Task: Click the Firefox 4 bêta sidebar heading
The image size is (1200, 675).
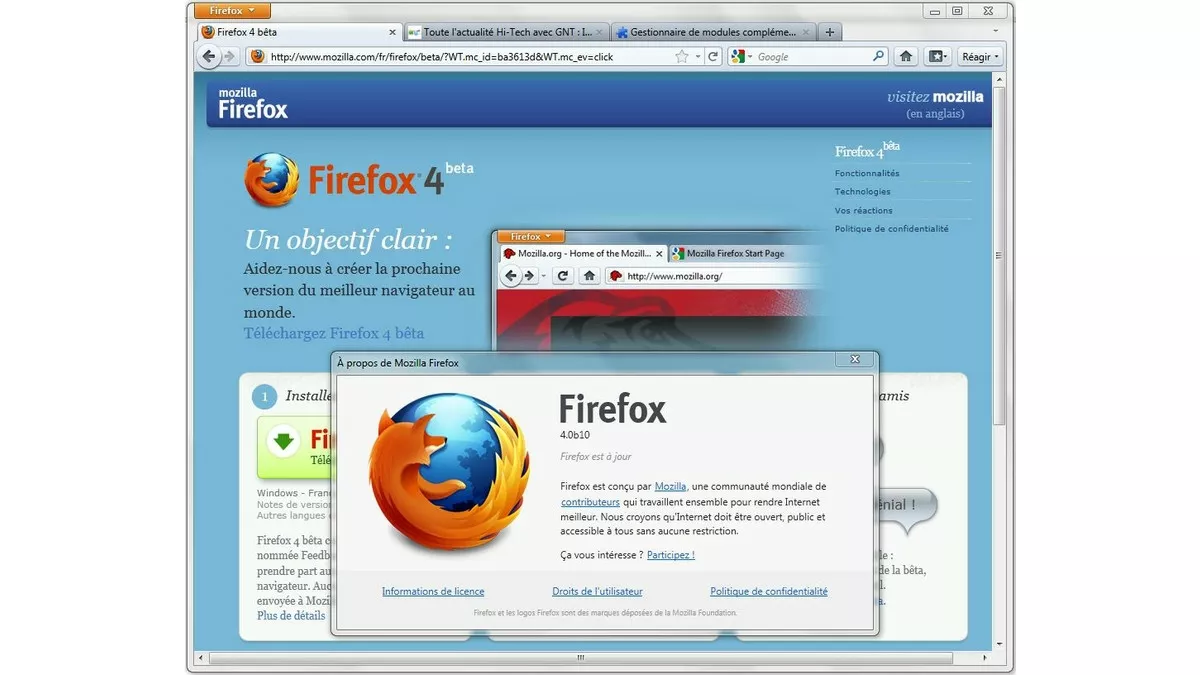Action: click(867, 150)
